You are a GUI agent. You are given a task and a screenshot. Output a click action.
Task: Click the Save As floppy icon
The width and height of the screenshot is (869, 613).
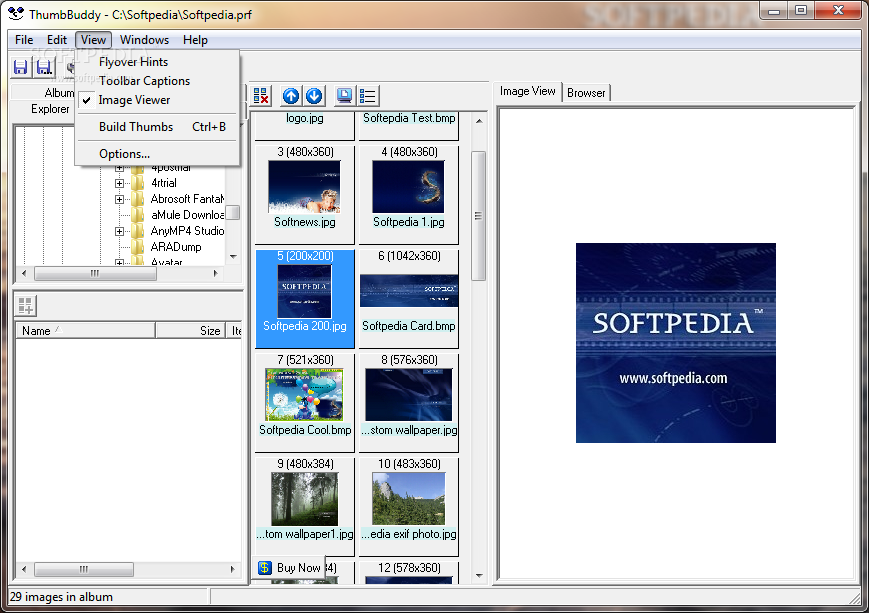(44, 68)
